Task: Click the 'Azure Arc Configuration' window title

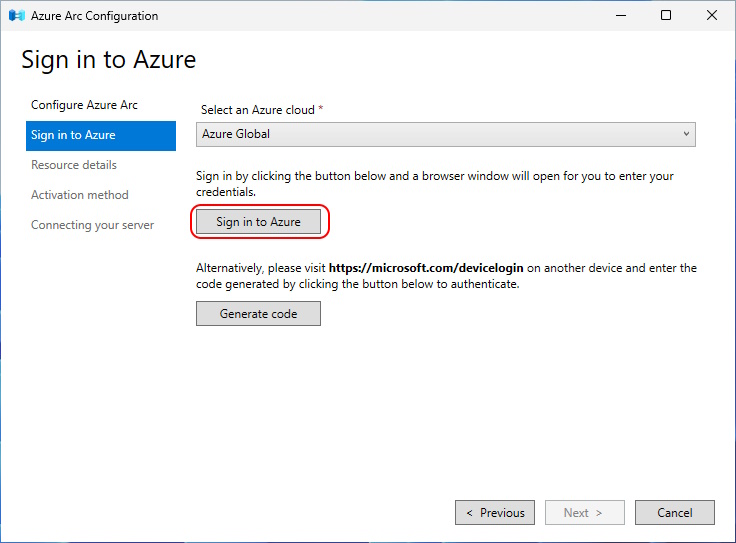Action: 95,16
